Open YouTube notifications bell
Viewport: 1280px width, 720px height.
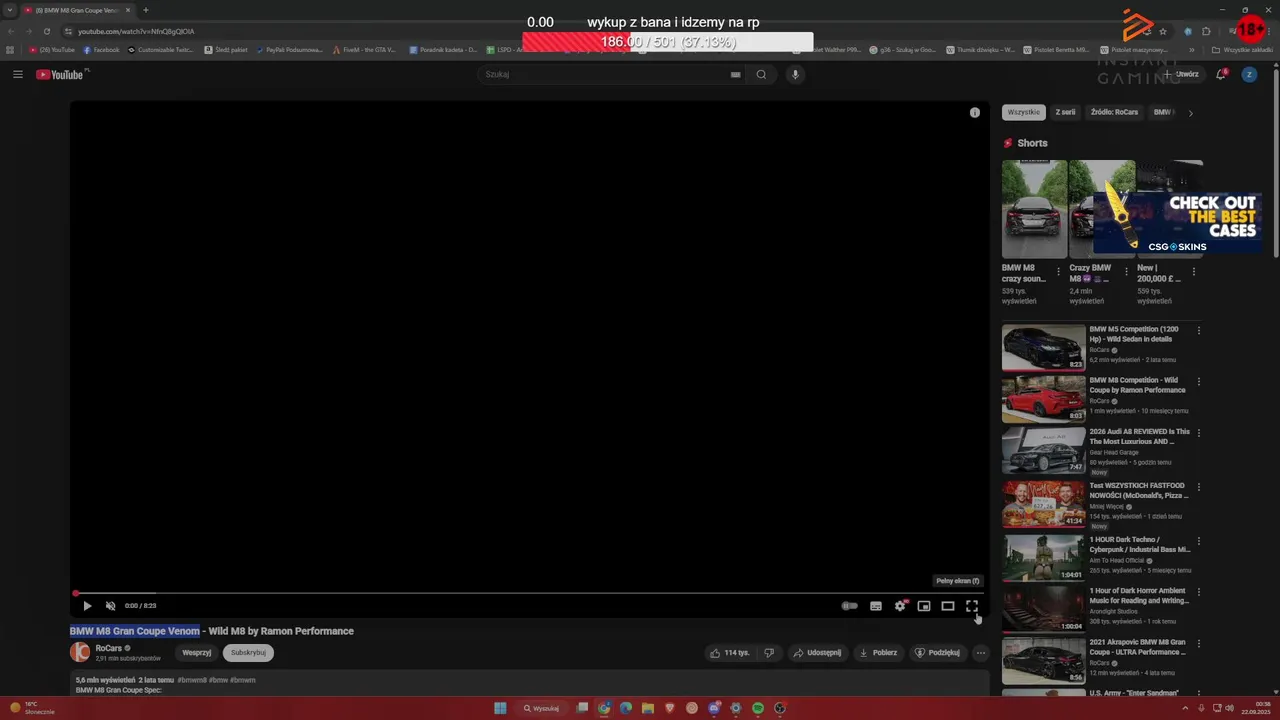(1220, 74)
